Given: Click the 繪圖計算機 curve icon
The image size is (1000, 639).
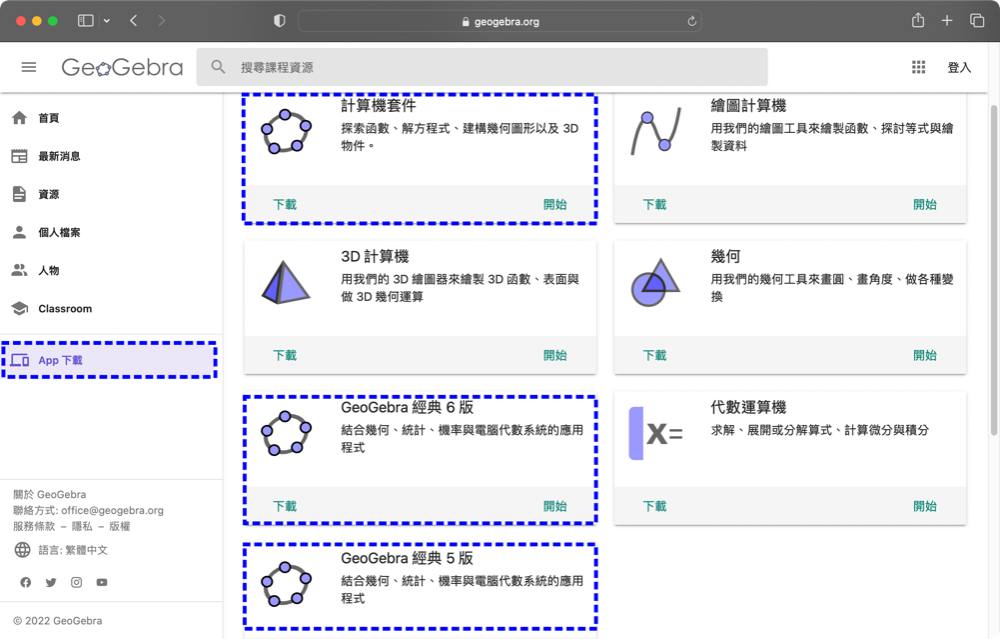Looking at the screenshot, I should 656,131.
